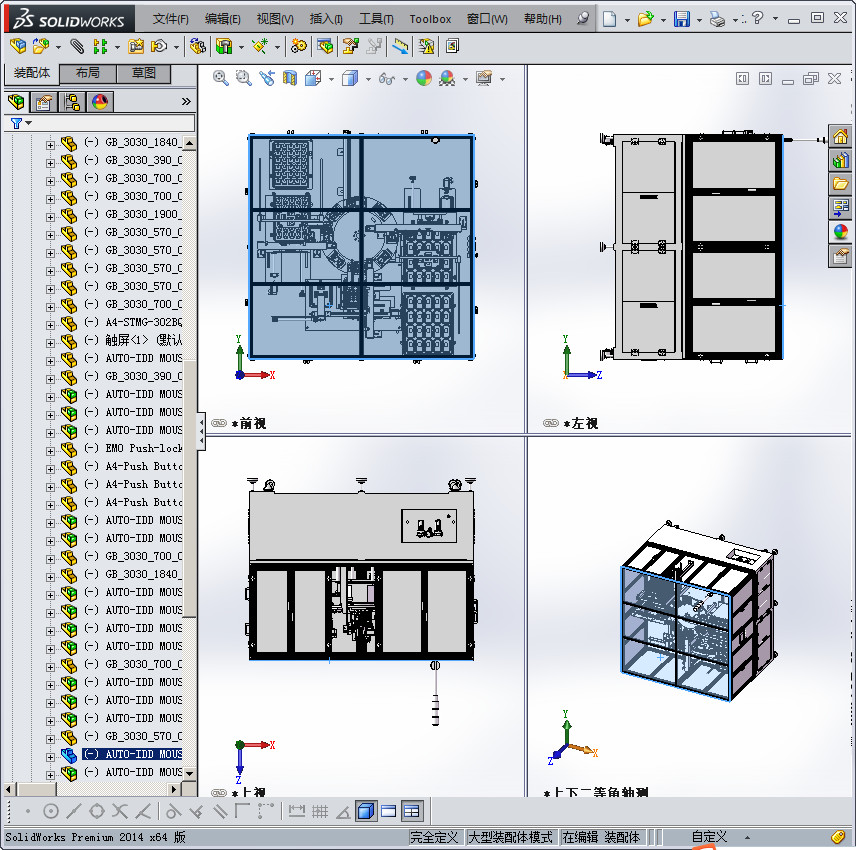This screenshot has width=856, height=850.
Task: Activate the zoom to area tool
Action: pos(243,78)
